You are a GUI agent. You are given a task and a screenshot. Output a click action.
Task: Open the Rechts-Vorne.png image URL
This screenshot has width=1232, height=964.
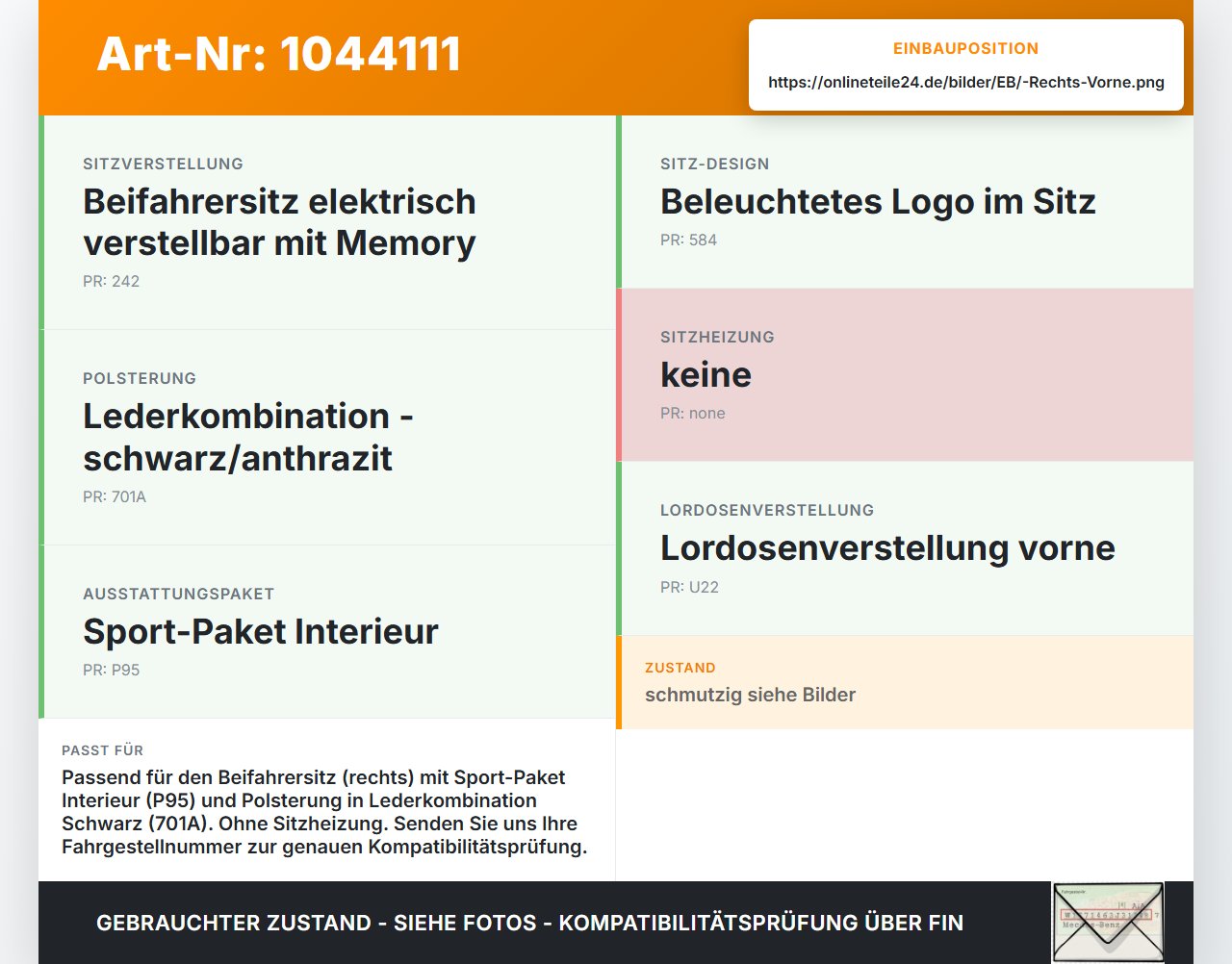coord(965,82)
